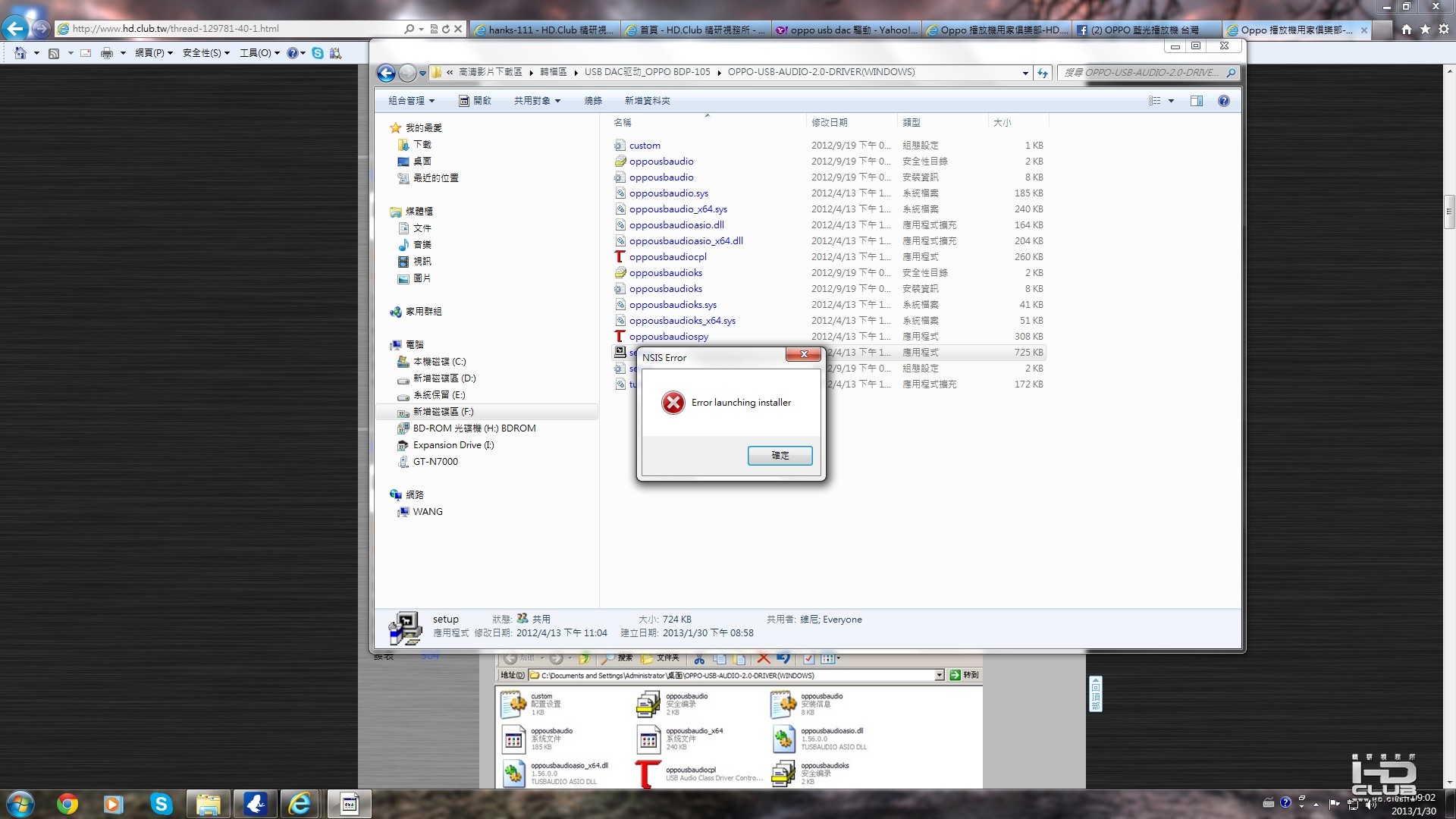Viewport: 1456px width, 819px height.
Task: Click the Explorer help question-mark icon
Action: pos(1223,101)
